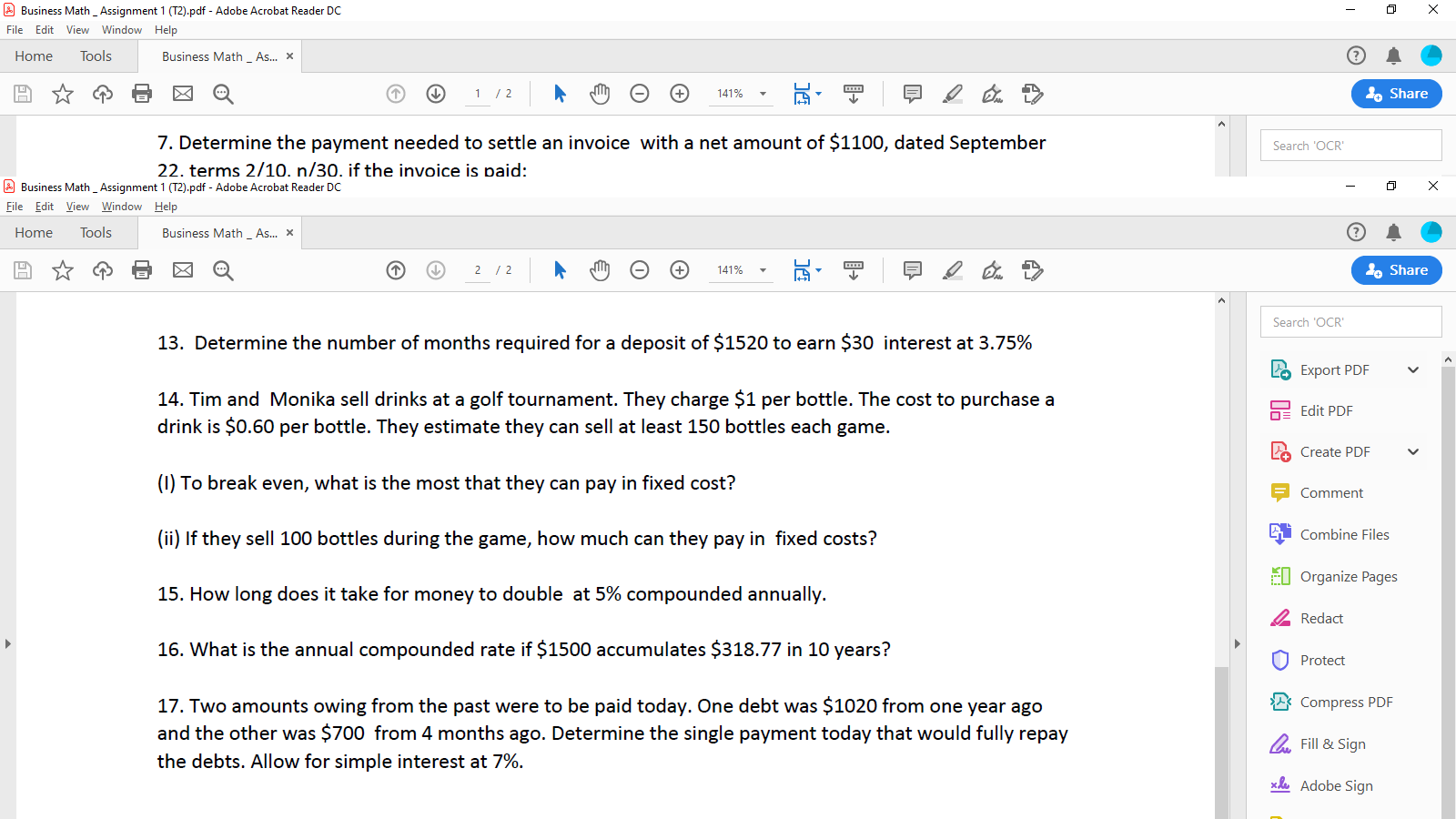Print icon in the page 1 window toolbar
The width and height of the screenshot is (1456, 819).
tap(142, 94)
